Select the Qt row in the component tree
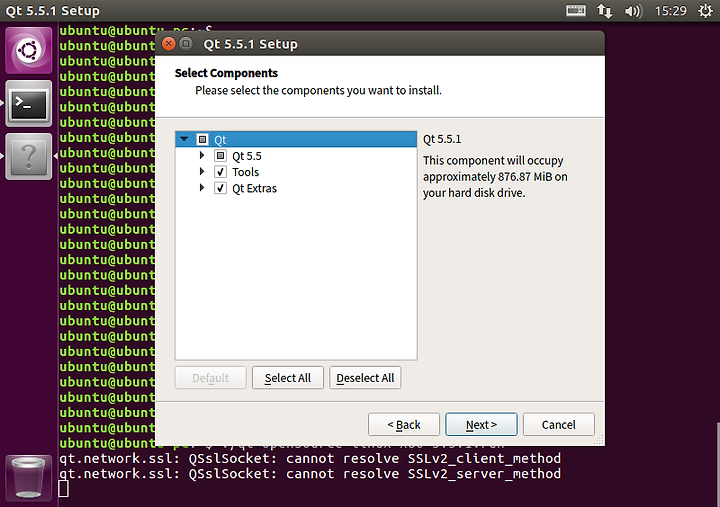Screen dimensions: 720x507 tap(296, 139)
